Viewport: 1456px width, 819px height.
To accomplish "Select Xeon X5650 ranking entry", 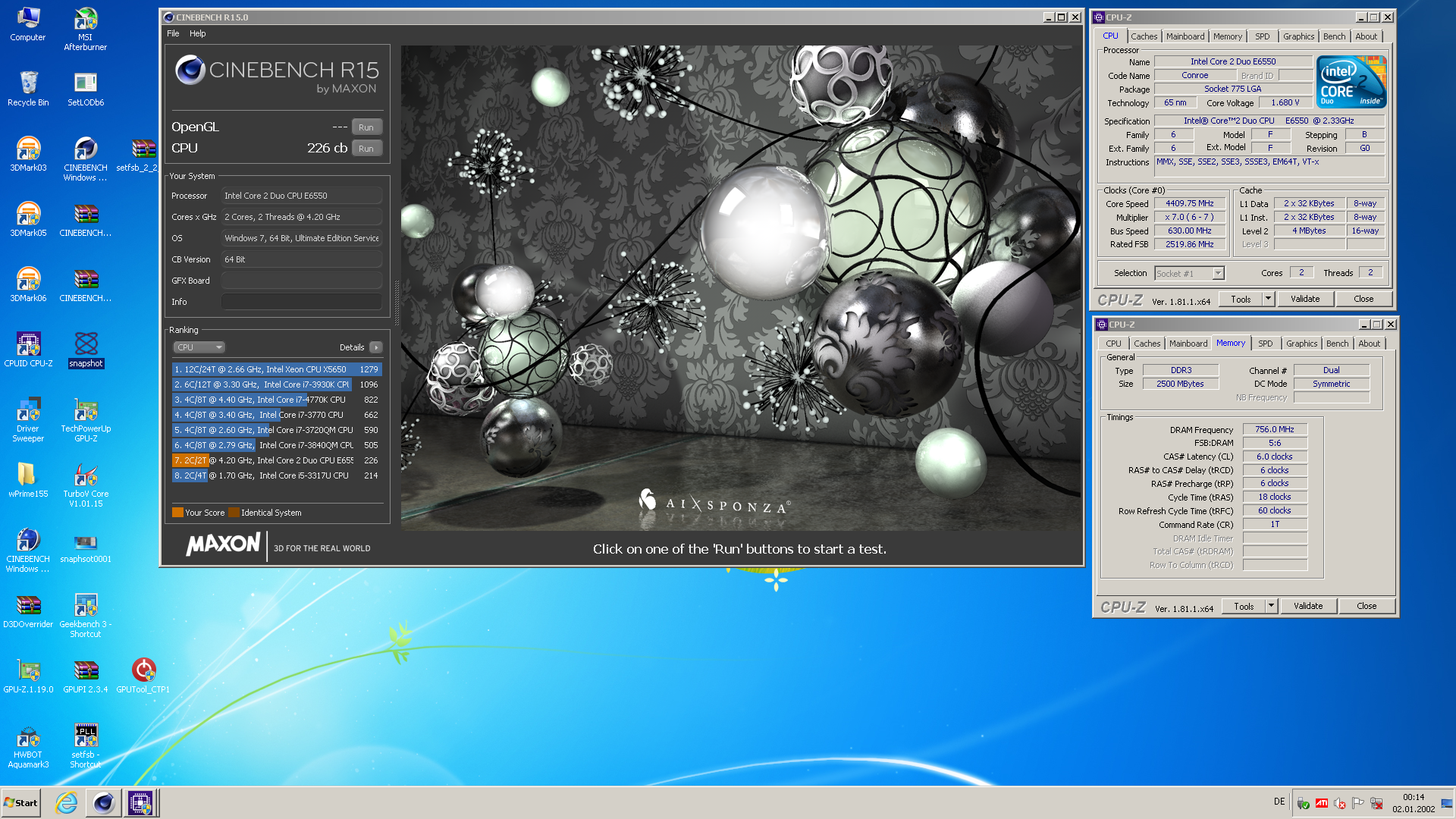I will (x=277, y=369).
